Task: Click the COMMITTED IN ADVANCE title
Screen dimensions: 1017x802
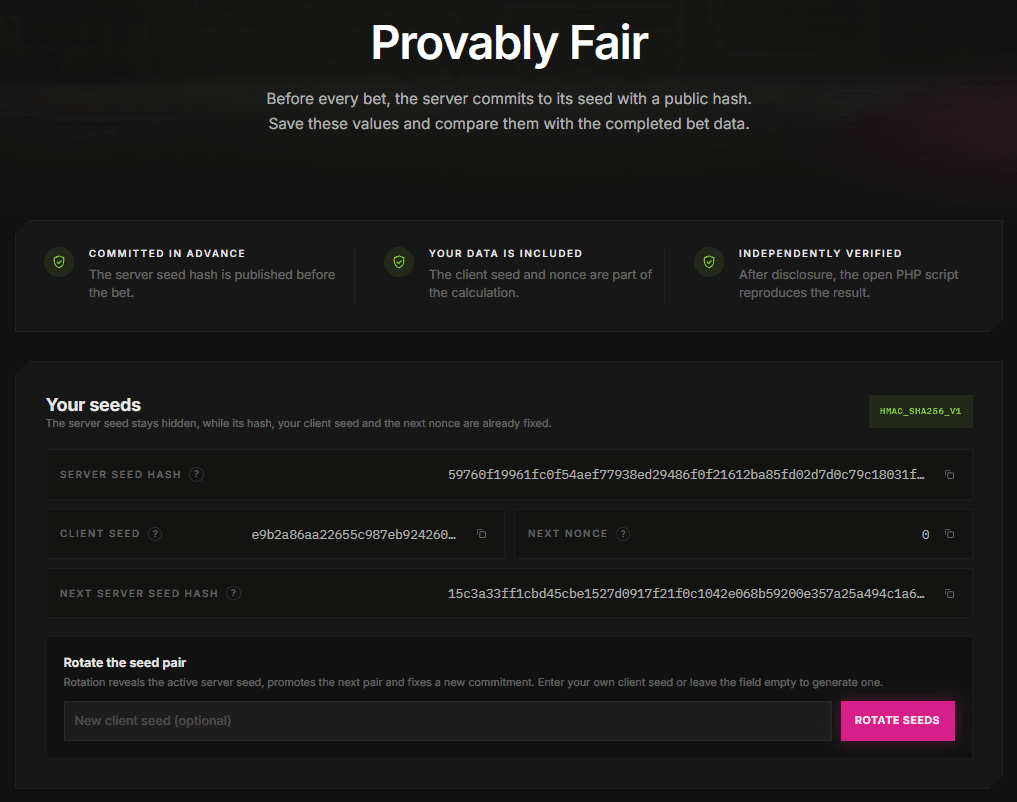Action: (x=167, y=254)
